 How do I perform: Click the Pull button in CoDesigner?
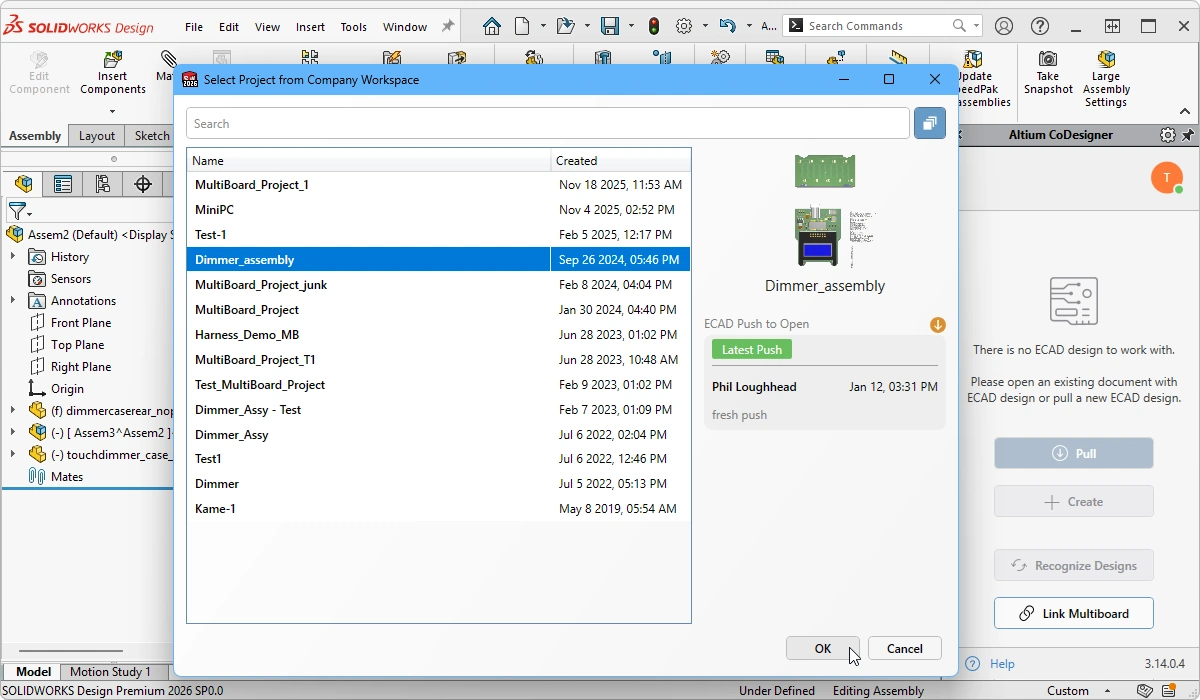(1073, 453)
